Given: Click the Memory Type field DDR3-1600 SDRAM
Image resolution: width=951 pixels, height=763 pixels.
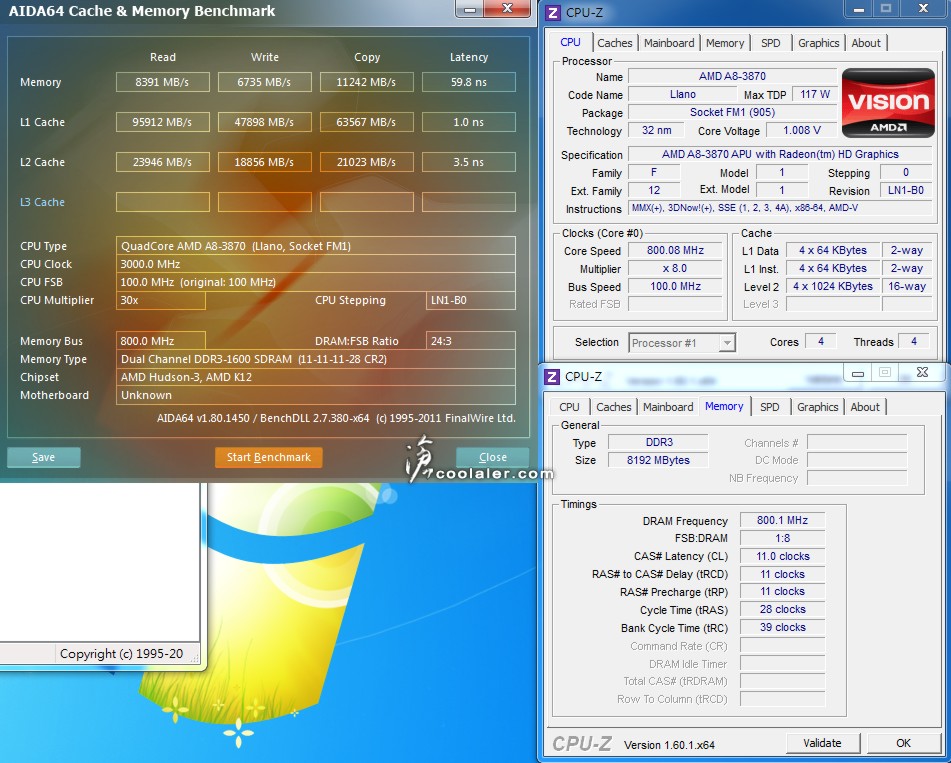Looking at the screenshot, I should pos(315,359).
